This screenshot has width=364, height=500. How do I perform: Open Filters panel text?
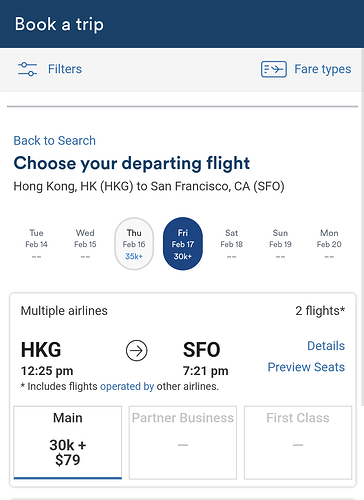click(65, 69)
